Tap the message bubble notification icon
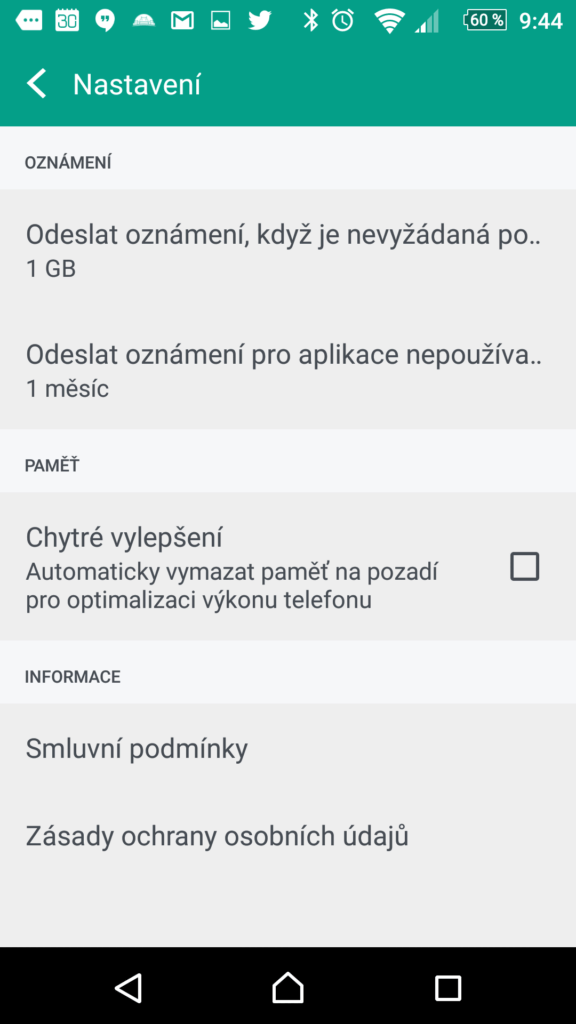The height and width of the screenshot is (1024, 576). [29, 21]
